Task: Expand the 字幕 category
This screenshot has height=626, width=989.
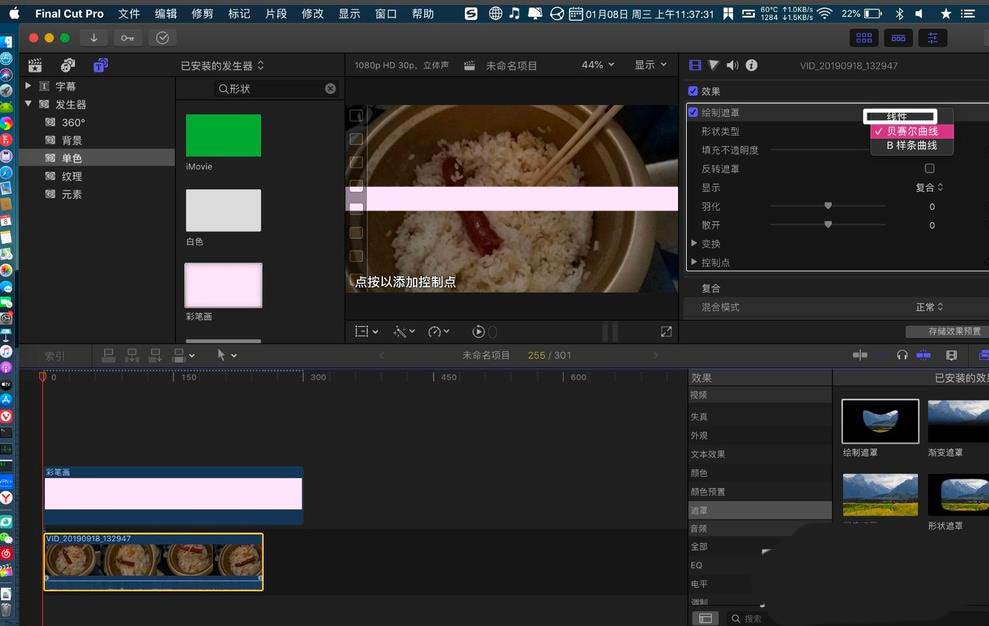Action: pyautogui.click(x=28, y=86)
